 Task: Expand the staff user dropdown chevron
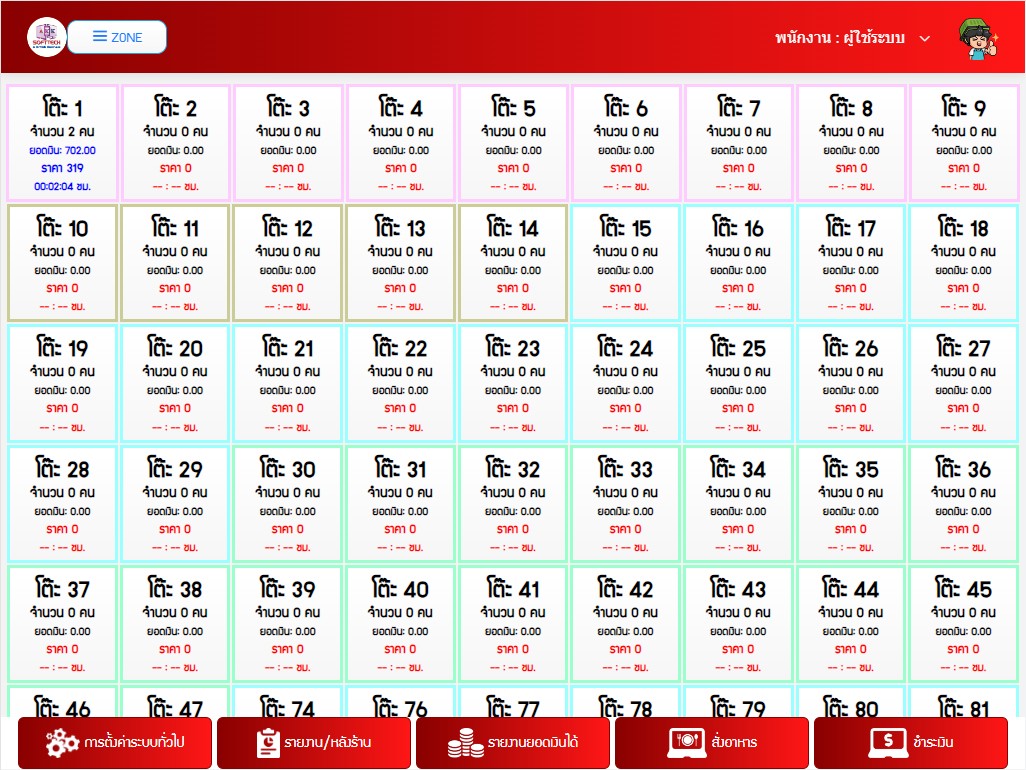click(x=925, y=38)
